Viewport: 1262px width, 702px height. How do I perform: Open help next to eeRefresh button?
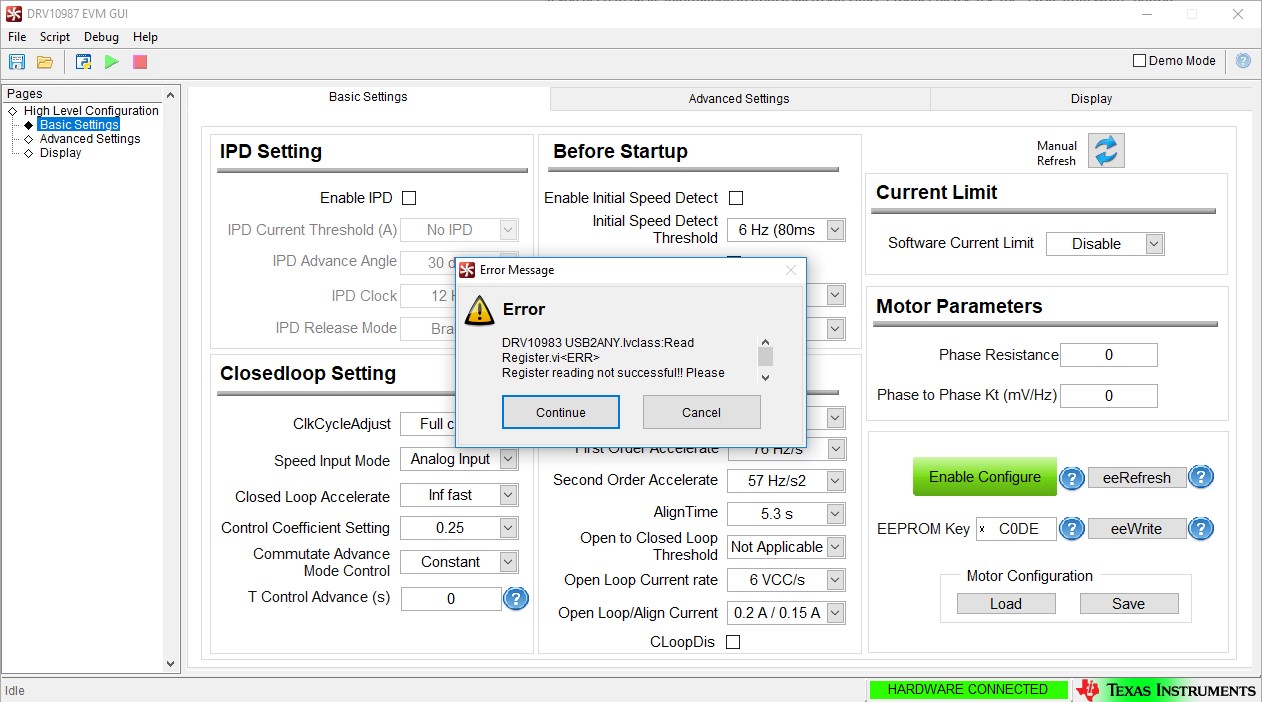tap(1201, 477)
